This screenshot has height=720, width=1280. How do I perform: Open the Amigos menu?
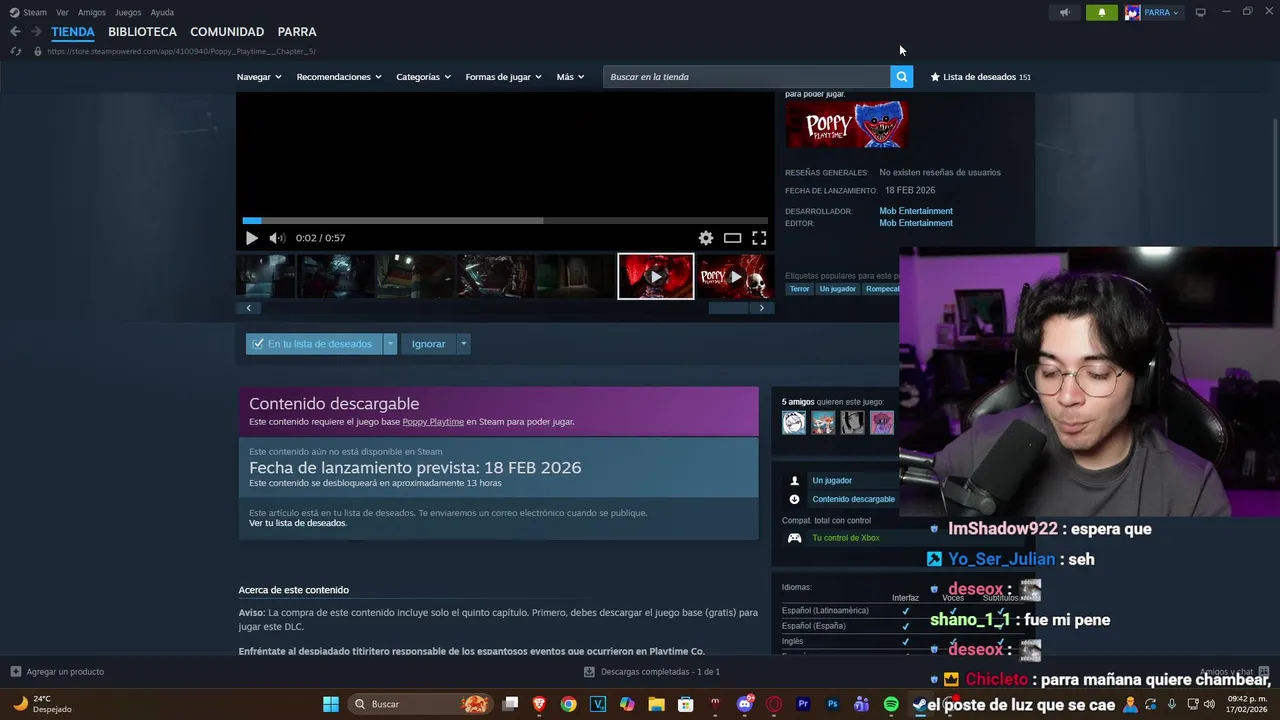(x=92, y=12)
